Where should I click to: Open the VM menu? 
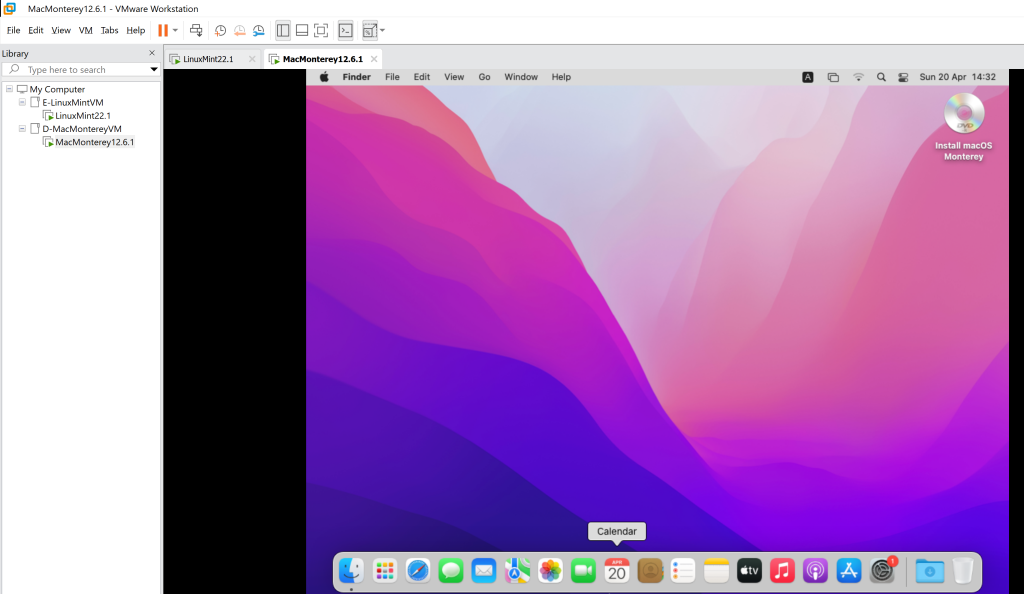tap(86, 30)
